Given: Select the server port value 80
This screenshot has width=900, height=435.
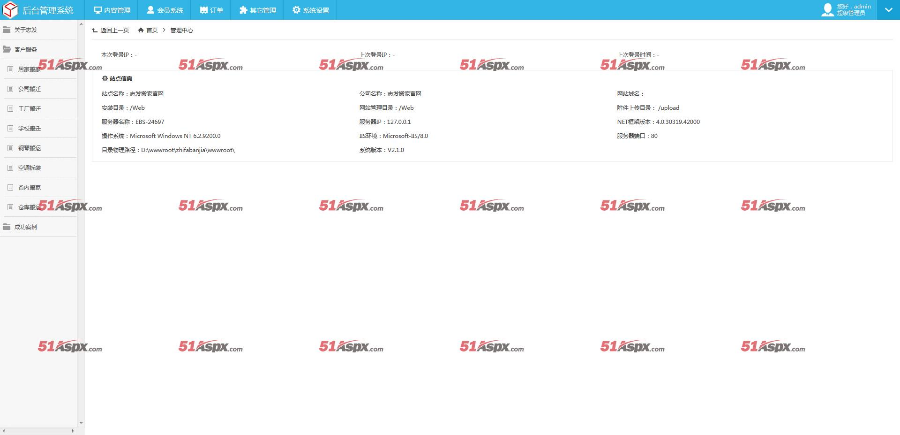Looking at the screenshot, I should click(654, 136).
